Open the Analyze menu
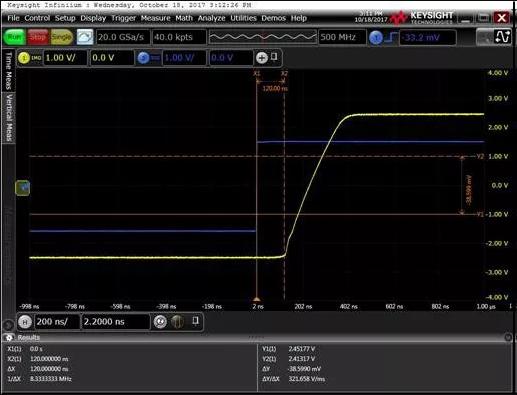Image resolution: width=517 pixels, height=395 pixels. point(211,18)
